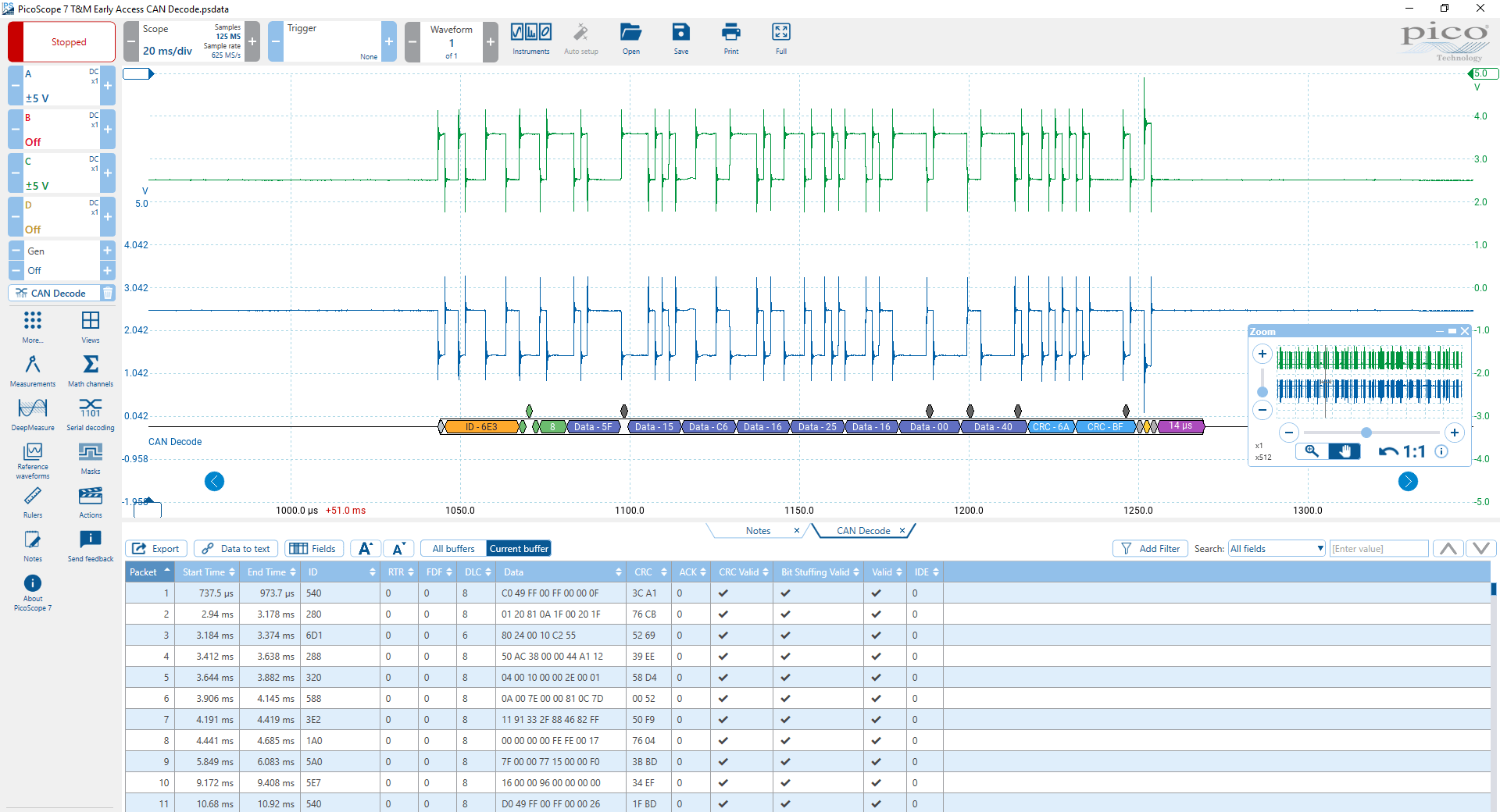The image size is (1500, 812).
Task: Click the Data to text button
Action: click(235, 548)
